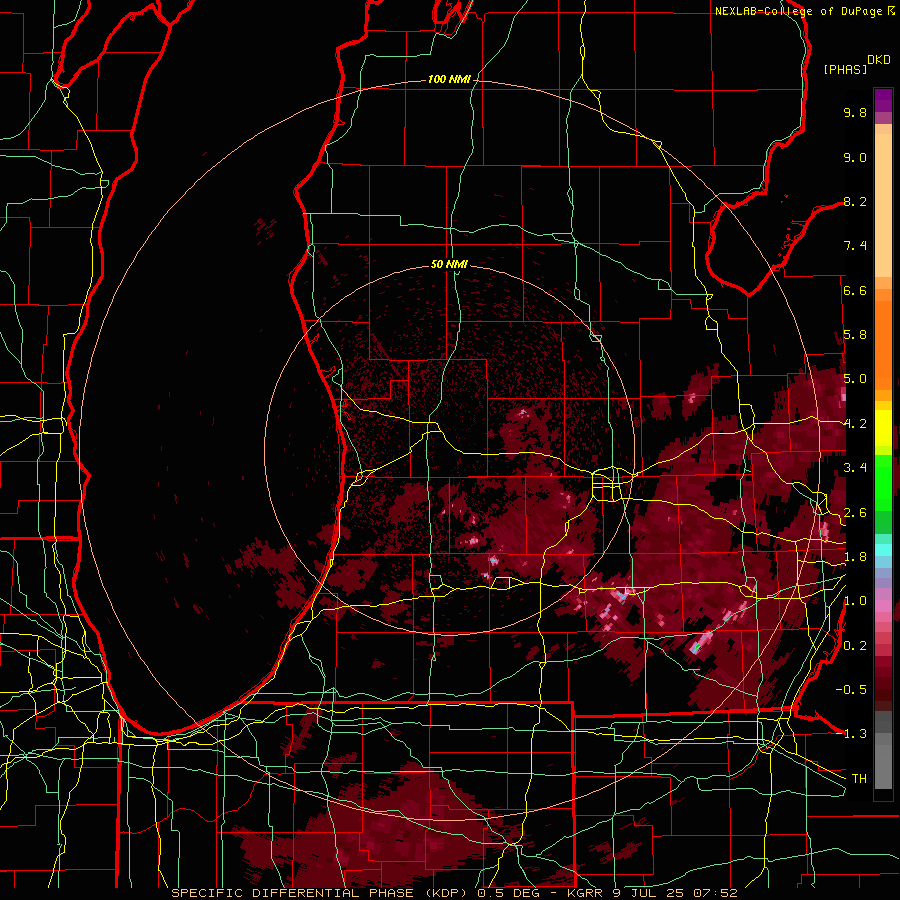900x900 pixels.
Task: Click the 3.4 legend value
Action: (x=855, y=468)
